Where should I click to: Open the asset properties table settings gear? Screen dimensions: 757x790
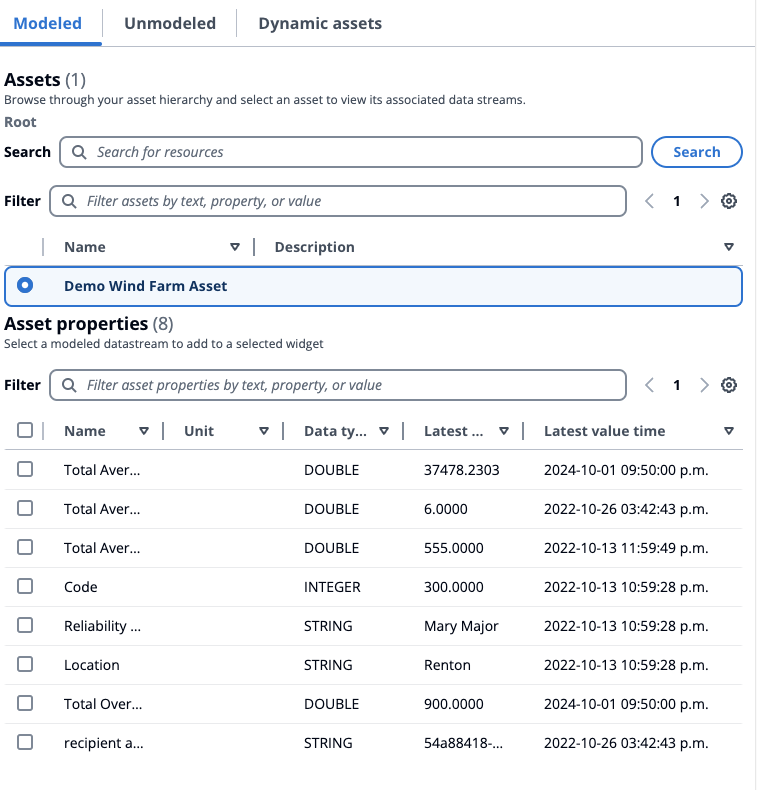(x=729, y=385)
